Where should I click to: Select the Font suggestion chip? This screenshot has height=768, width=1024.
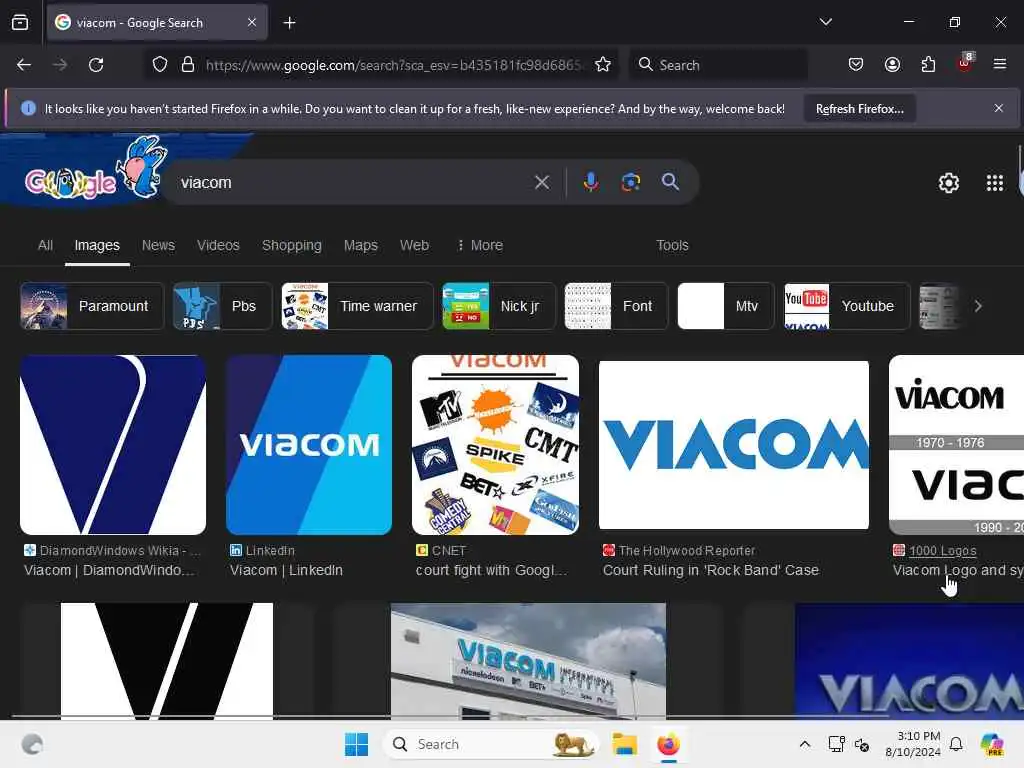click(616, 306)
